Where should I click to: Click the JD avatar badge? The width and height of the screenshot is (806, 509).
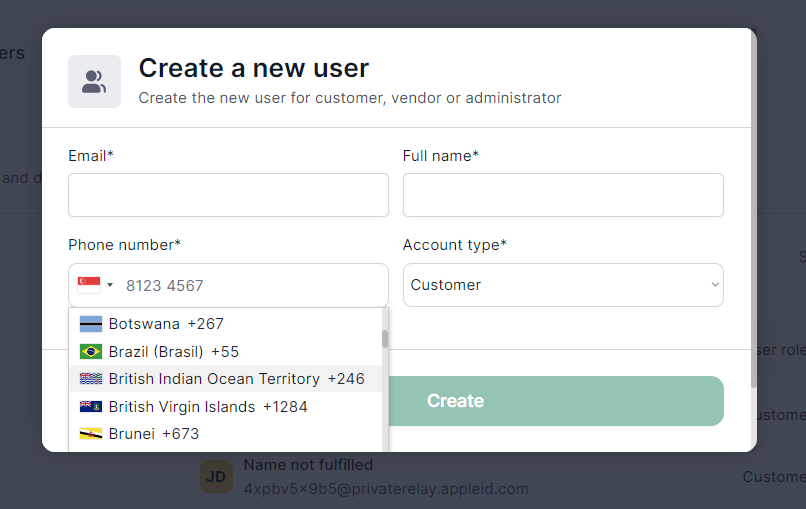[x=216, y=477]
